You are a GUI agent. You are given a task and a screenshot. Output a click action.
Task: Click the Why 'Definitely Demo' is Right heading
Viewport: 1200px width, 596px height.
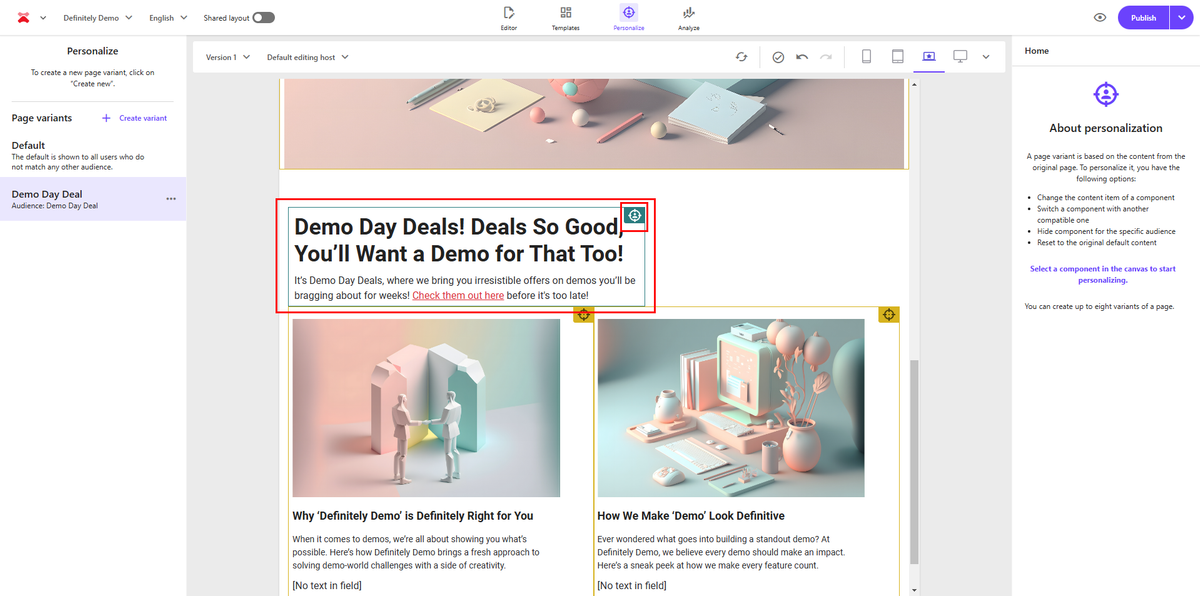pos(413,516)
